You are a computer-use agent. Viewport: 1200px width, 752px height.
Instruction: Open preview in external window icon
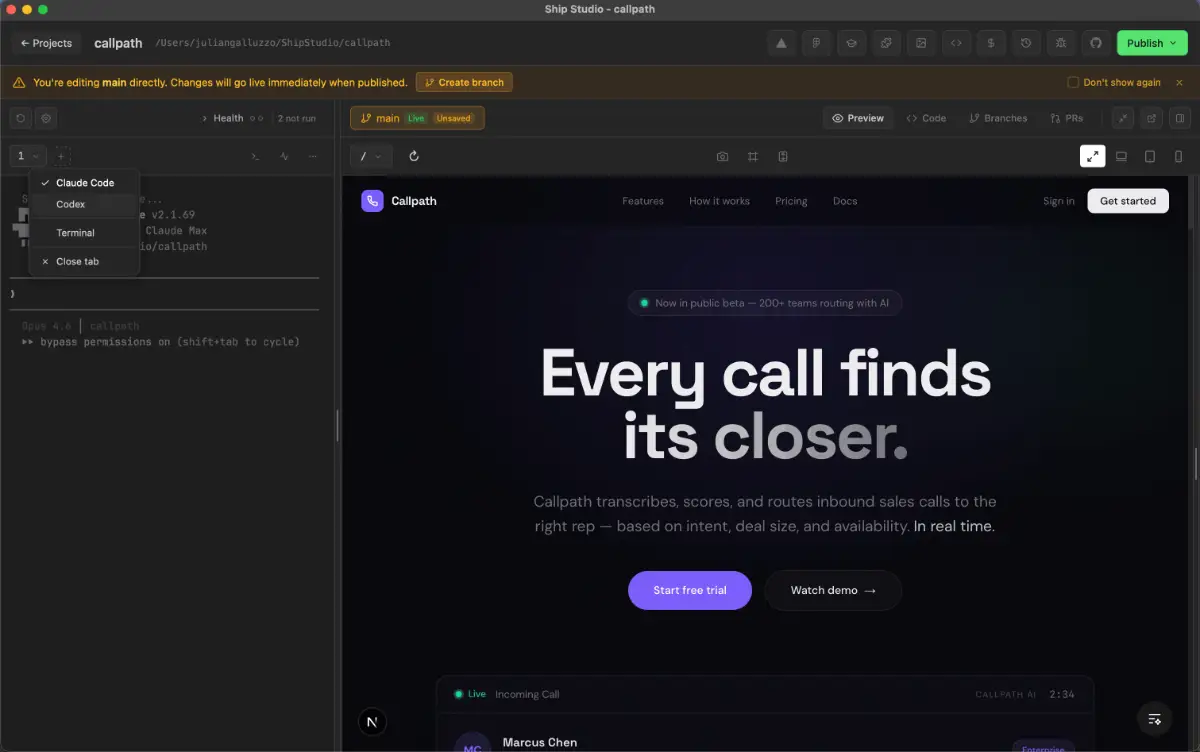pos(1152,118)
